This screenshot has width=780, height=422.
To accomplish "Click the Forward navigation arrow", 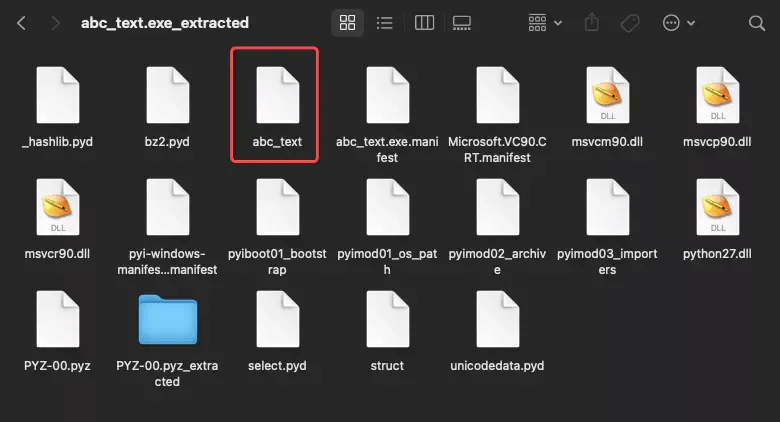I will click(x=56, y=22).
